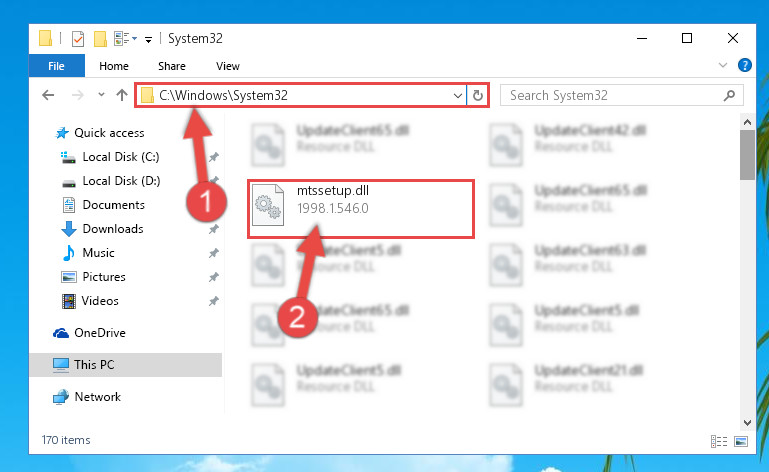The image size is (769, 472).
Task: Click the Search System32 box
Action: point(621,95)
